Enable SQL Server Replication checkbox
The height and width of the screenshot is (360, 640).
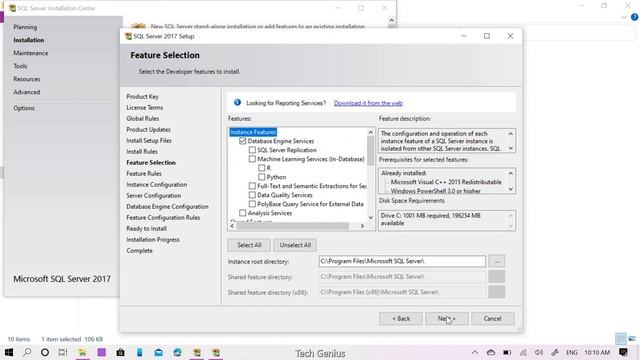coord(252,150)
